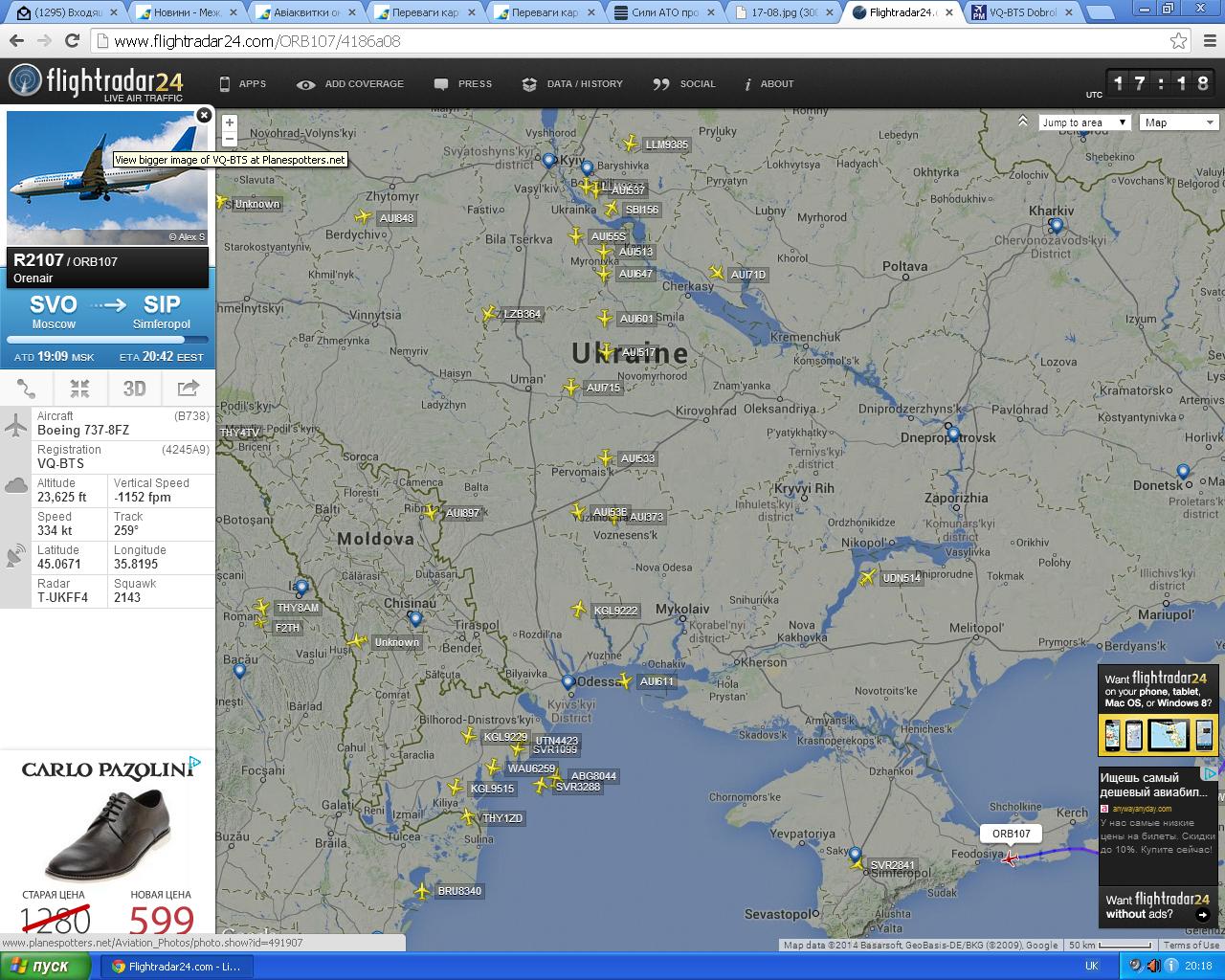
Task: Click the center-on-aircraft arrows icon
Action: (80, 388)
